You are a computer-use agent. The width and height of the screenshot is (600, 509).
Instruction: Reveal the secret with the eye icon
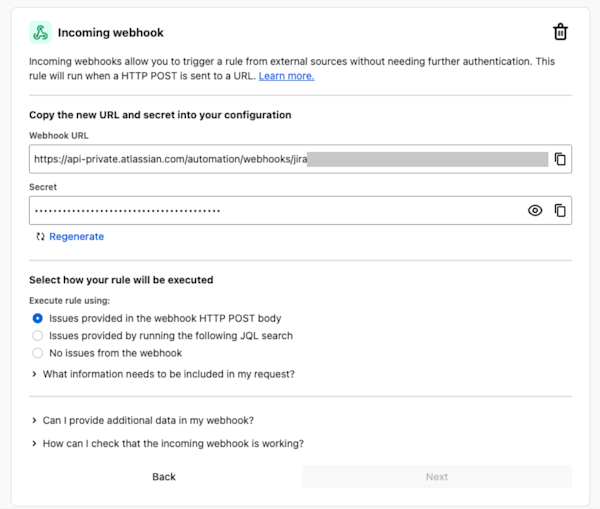(x=535, y=210)
